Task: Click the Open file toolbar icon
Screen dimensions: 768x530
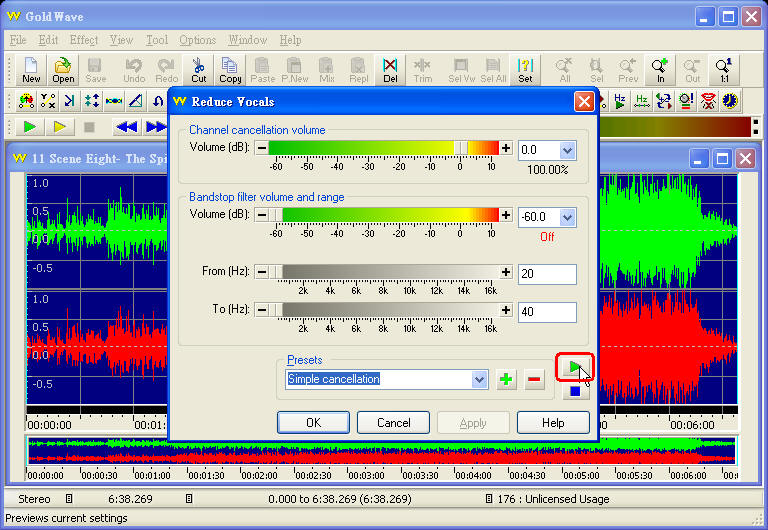Action: [63, 71]
